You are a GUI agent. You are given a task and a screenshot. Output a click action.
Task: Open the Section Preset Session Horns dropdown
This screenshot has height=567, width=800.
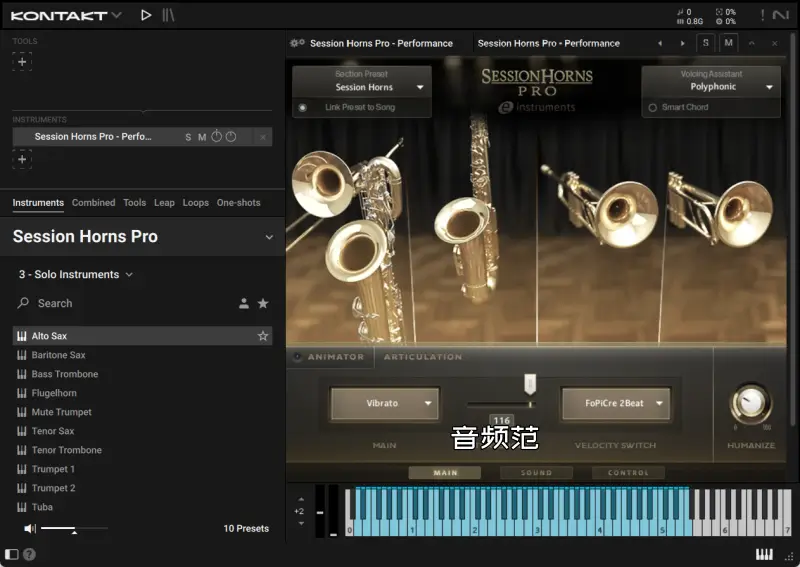[x=362, y=81]
